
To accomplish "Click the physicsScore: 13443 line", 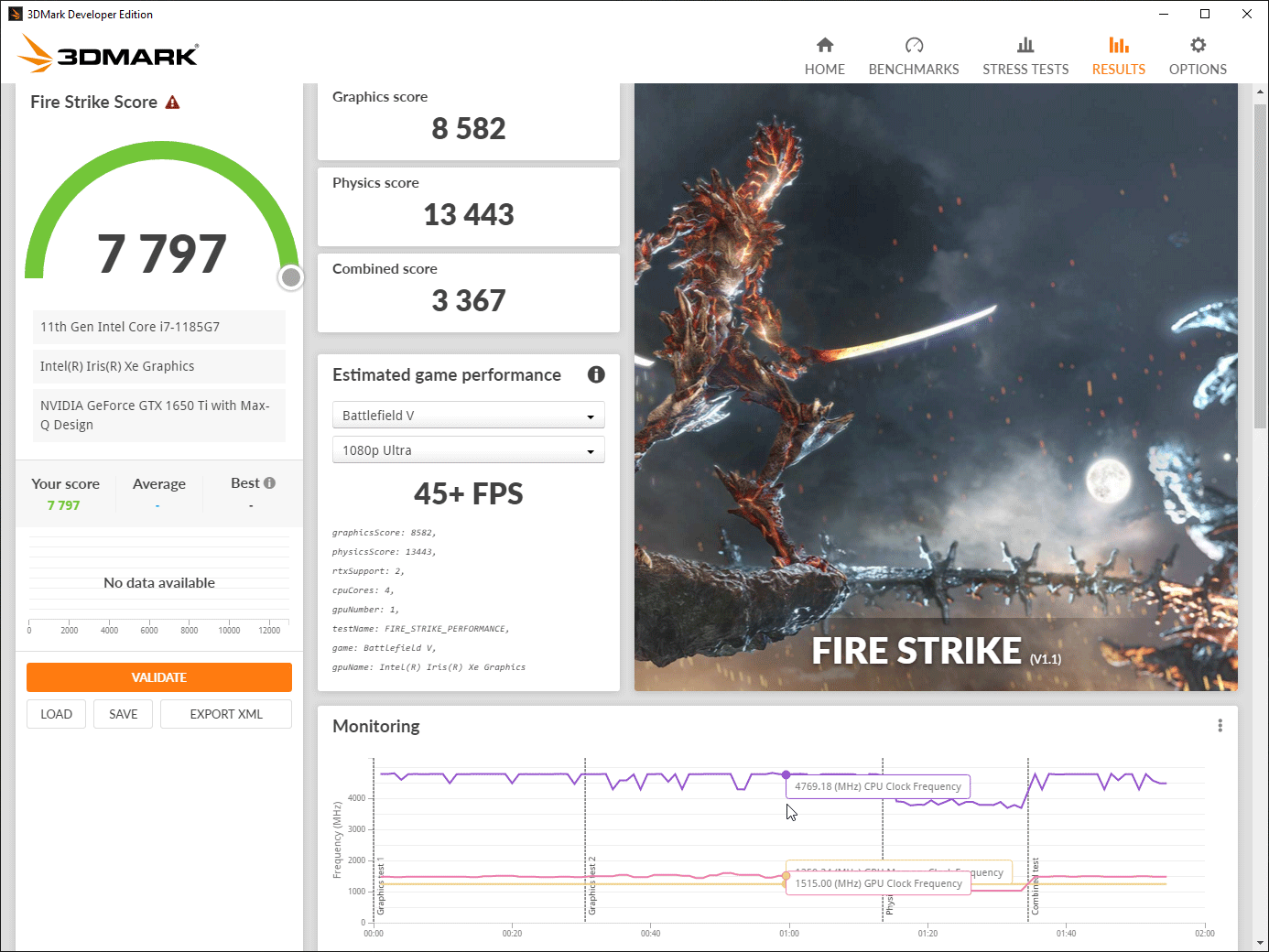I will click(385, 552).
